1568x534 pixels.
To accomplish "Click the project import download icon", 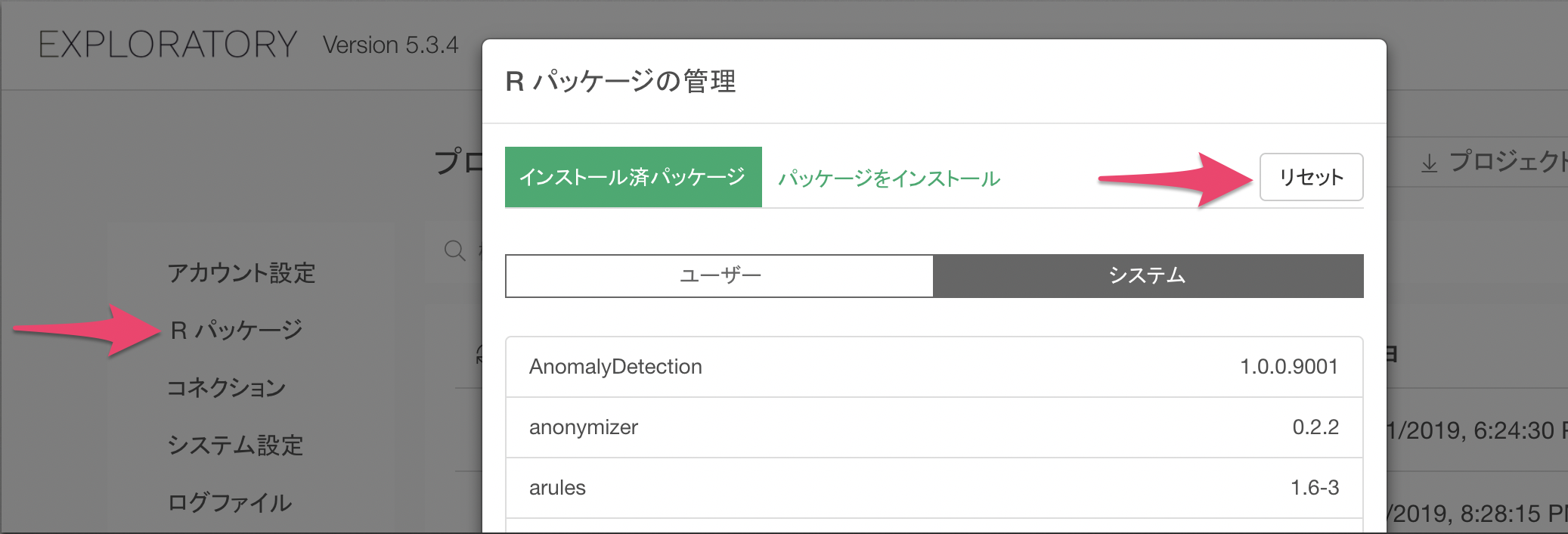I will pos(1429,163).
